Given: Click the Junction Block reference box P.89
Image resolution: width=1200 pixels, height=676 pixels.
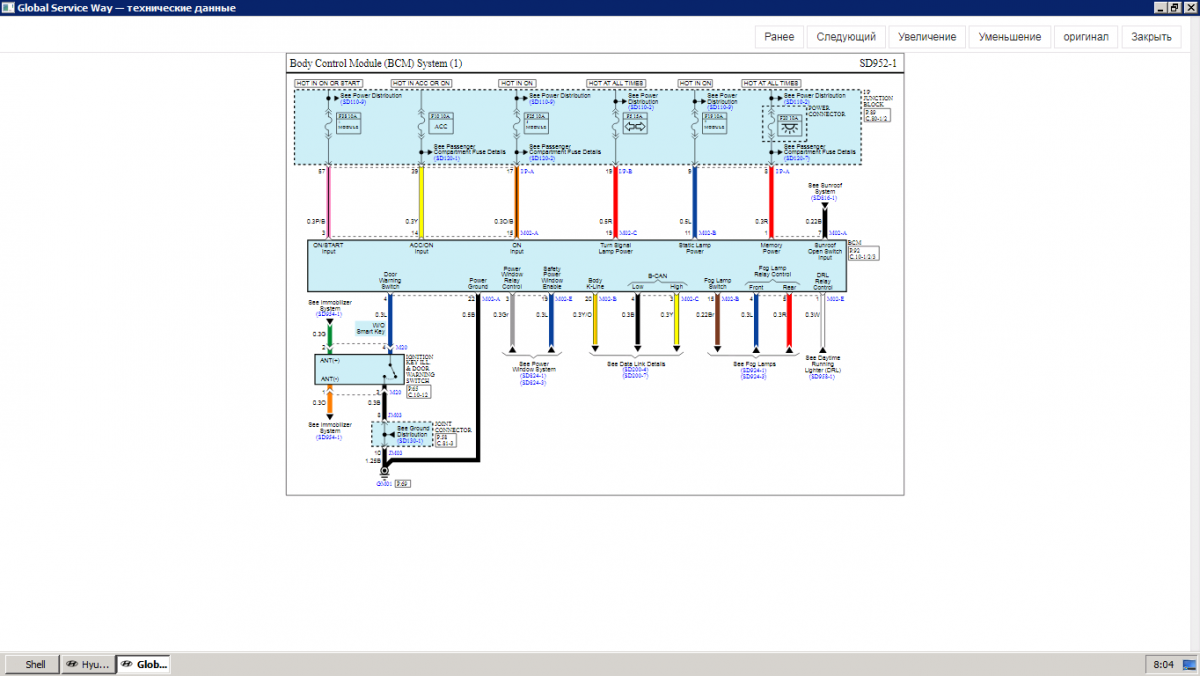Looking at the screenshot, I should coord(877,115).
